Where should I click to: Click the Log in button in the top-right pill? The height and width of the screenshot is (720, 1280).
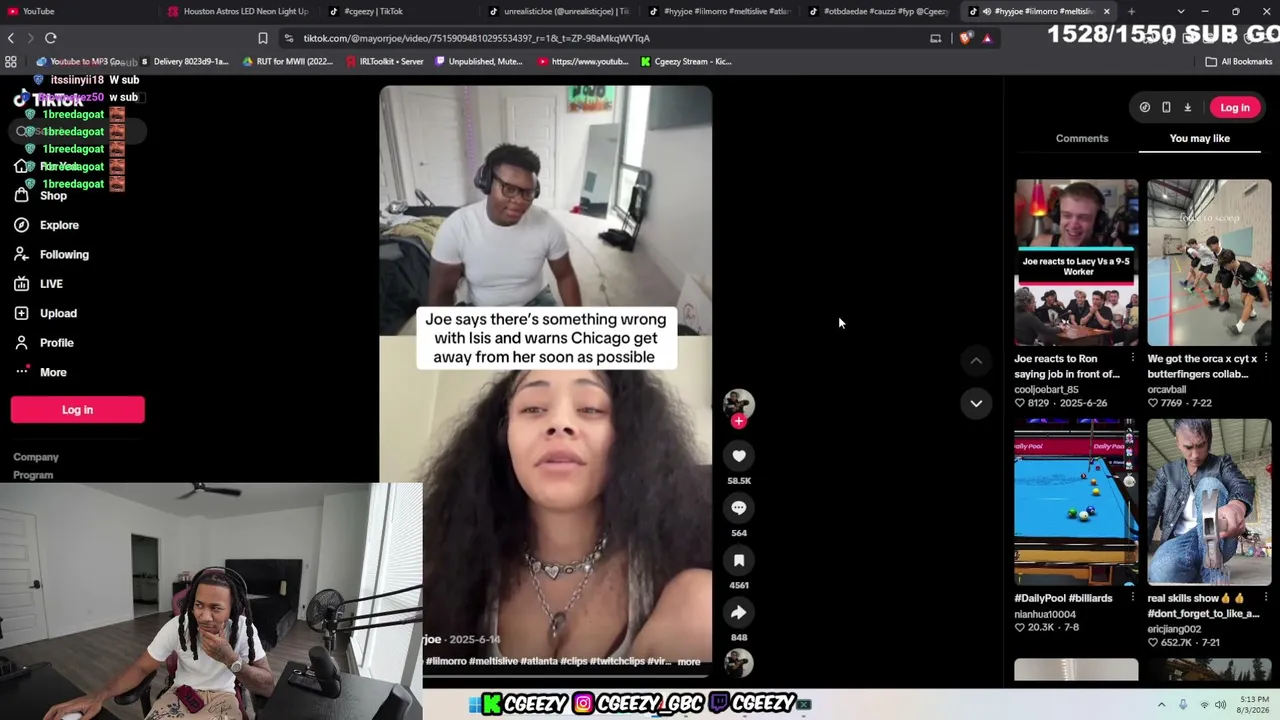[1235, 108]
